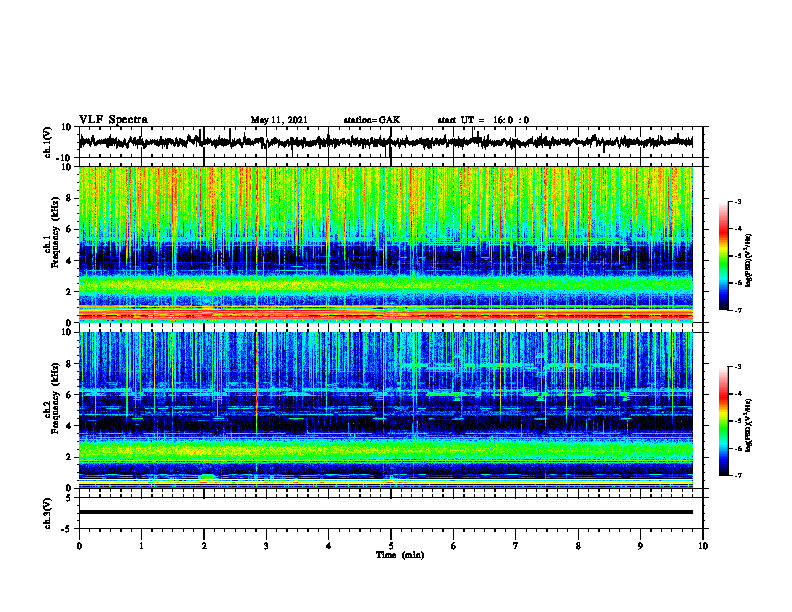Click the "-3" label on ch.2 colorbar
This screenshot has height=612, width=792.
coord(737,367)
